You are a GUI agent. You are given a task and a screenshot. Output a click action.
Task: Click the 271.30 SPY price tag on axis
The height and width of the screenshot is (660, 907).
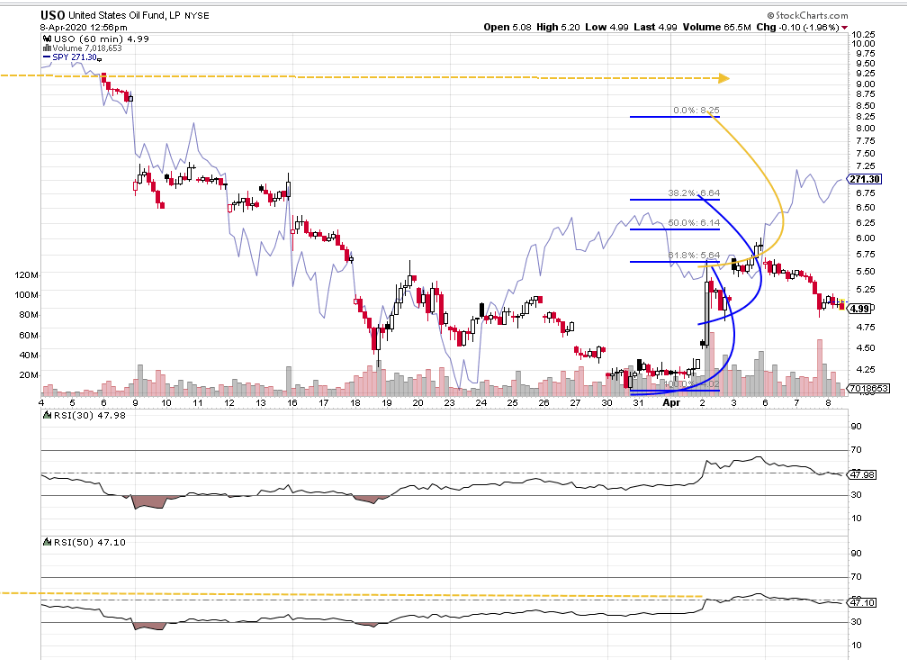pos(864,179)
